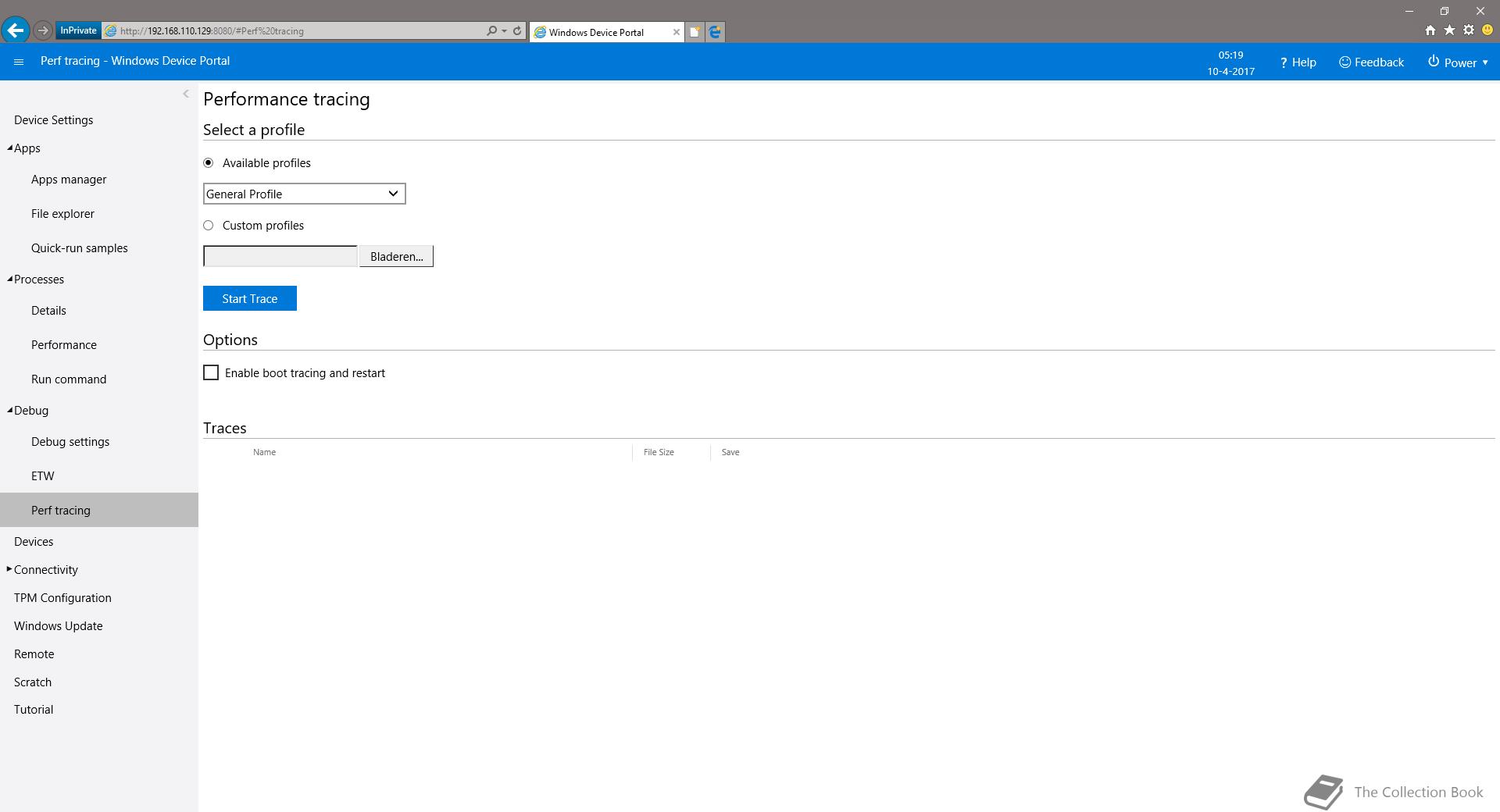The width and height of the screenshot is (1500, 812).
Task: Enable boot tracing and restart checkbox
Action: (211, 373)
